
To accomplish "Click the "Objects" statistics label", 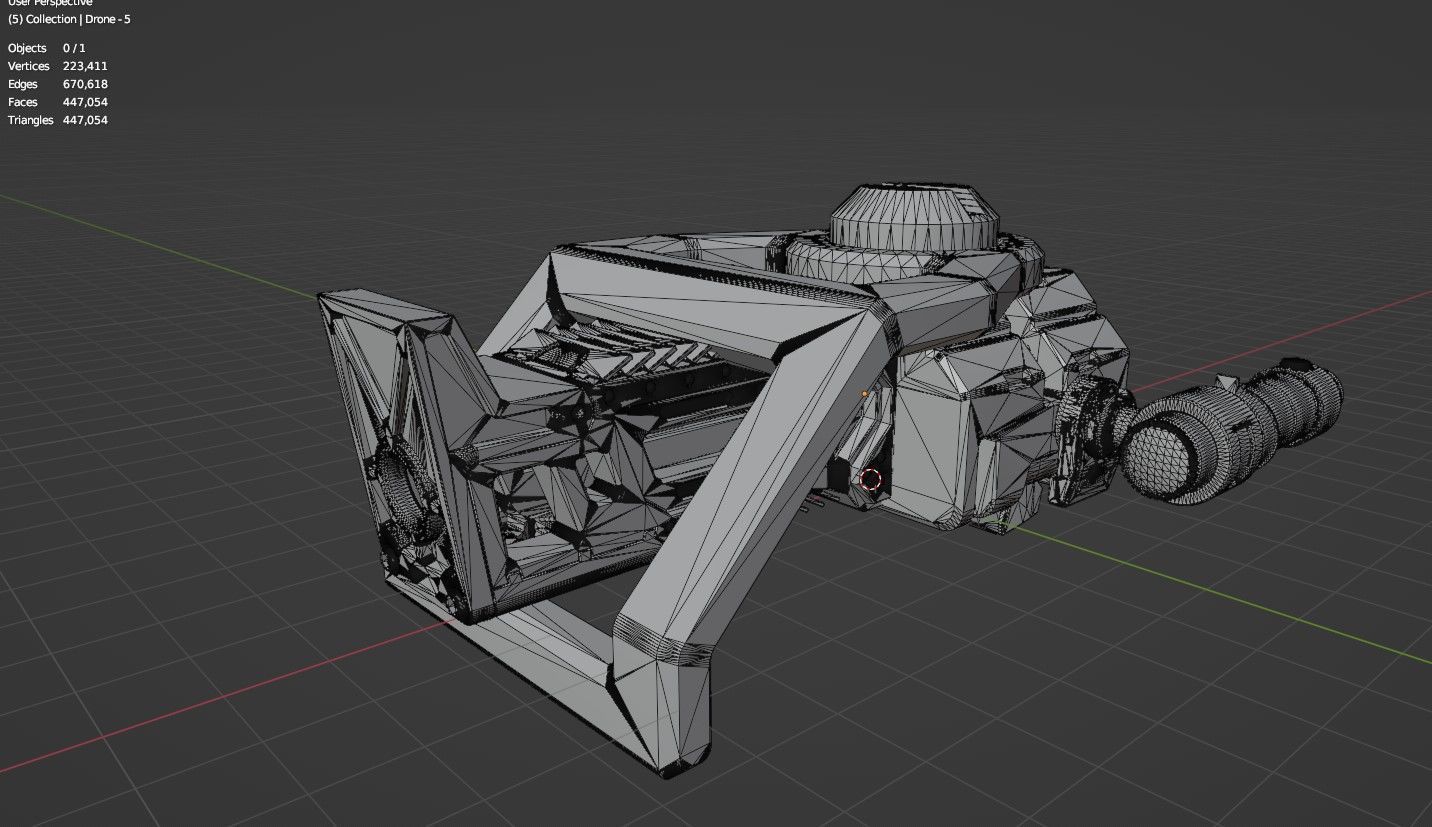I will (x=27, y=48).
